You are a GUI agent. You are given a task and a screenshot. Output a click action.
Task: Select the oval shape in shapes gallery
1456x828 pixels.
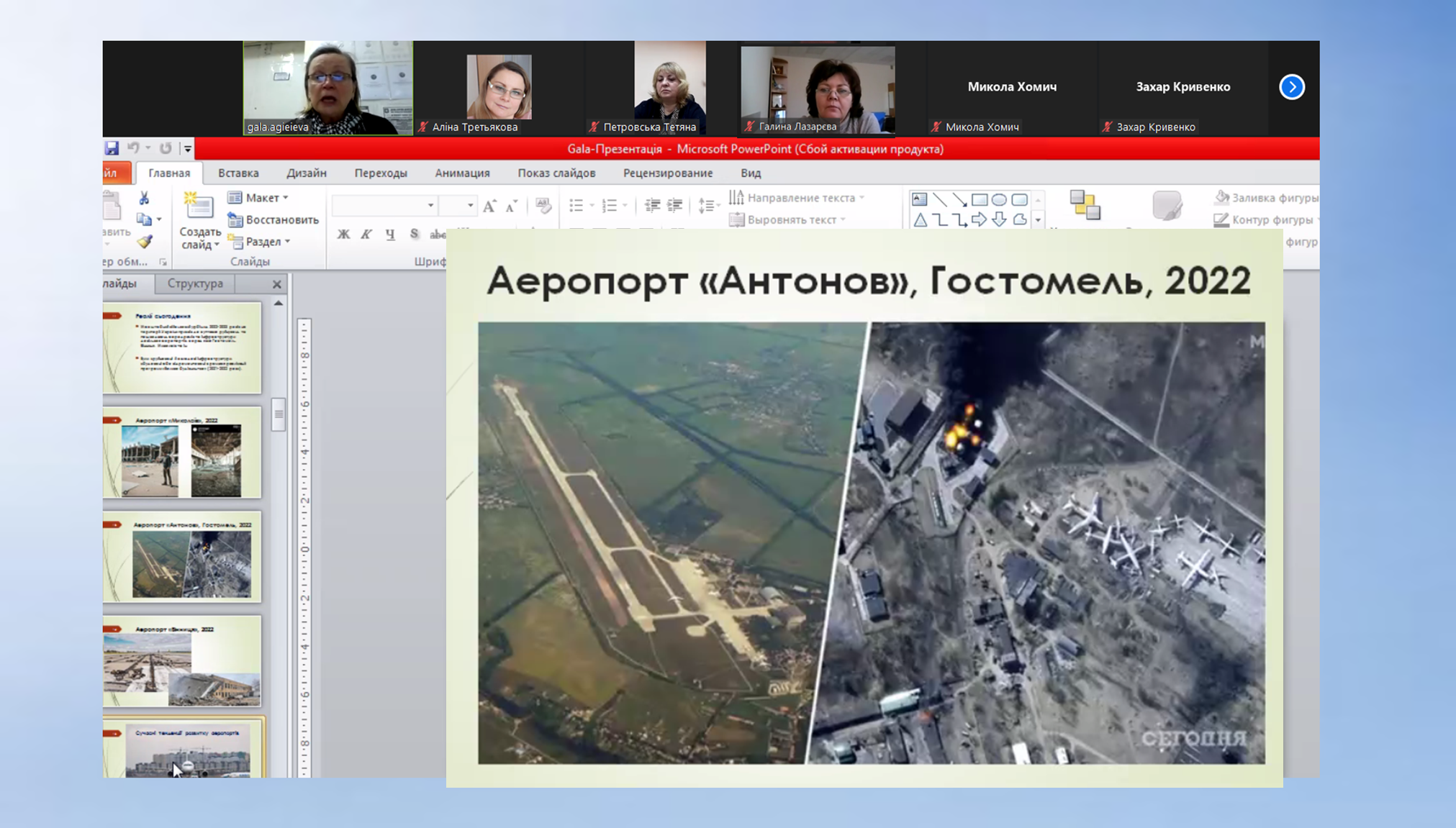[999, 199]
